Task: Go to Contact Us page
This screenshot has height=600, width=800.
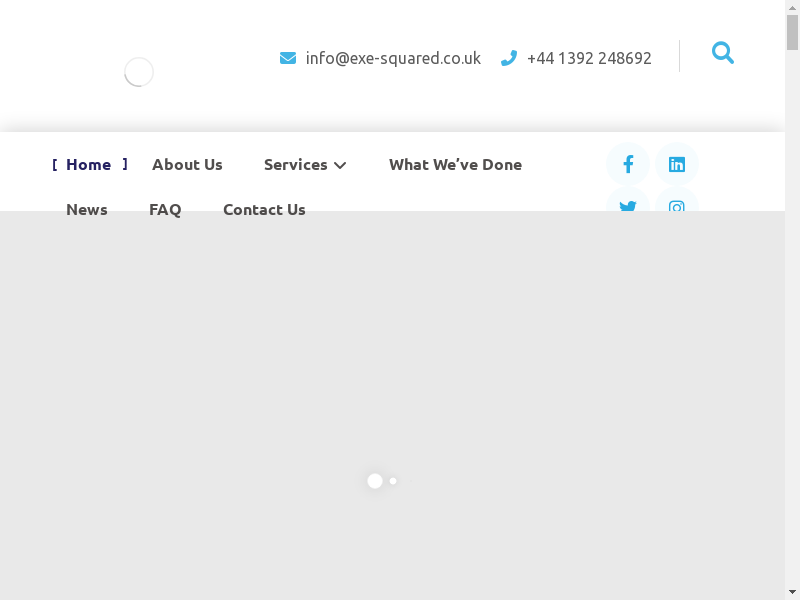Action: (264, 209)
